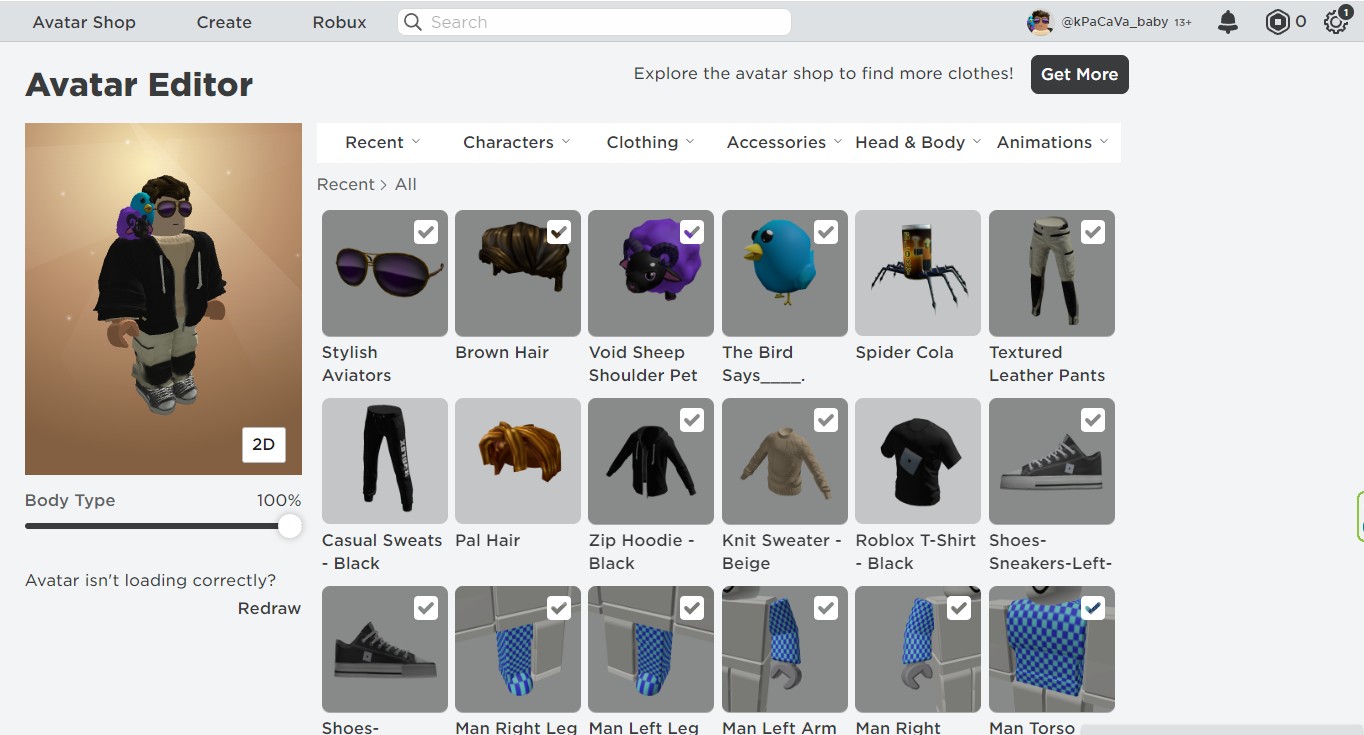The image size is (1364, 735).
Task: Select the Shoes-Sneakers-Left item image
Action: pyautogui.click(x=1052, y=461)
